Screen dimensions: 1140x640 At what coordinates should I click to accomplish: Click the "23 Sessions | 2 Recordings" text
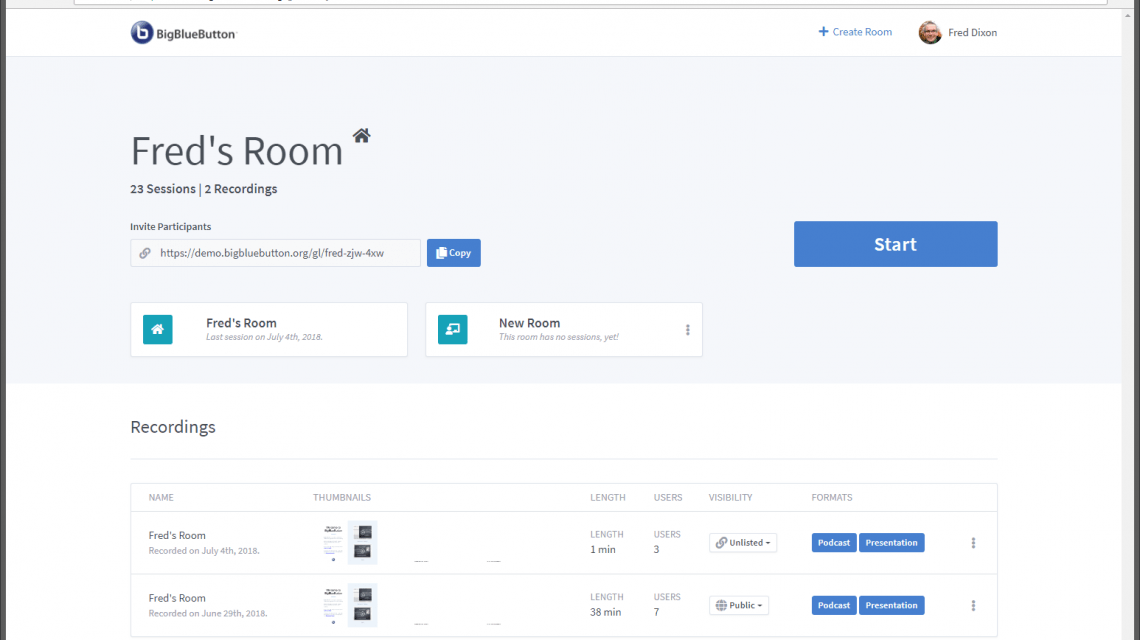point(204,189)
